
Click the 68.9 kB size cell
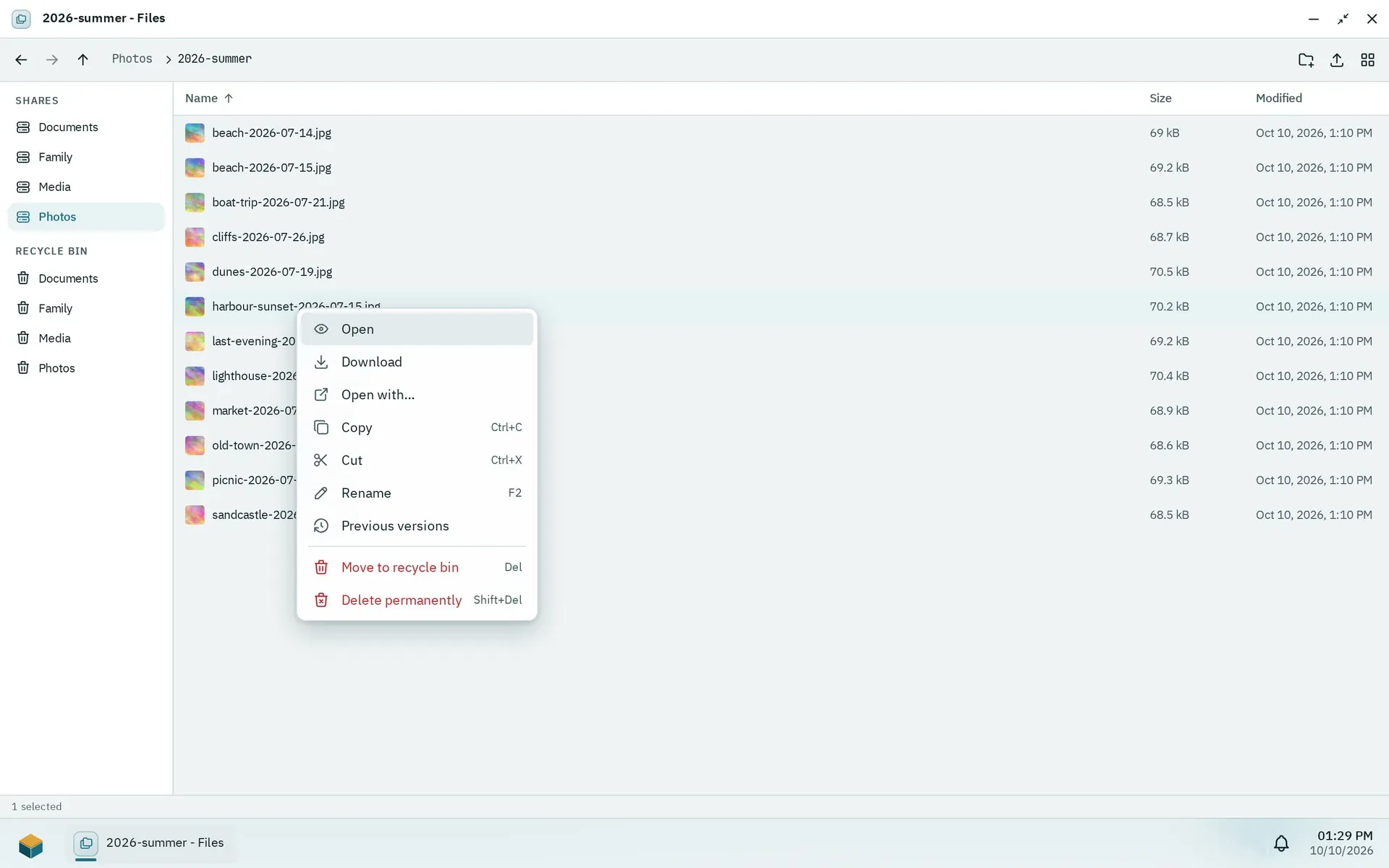pos(1169,411)
